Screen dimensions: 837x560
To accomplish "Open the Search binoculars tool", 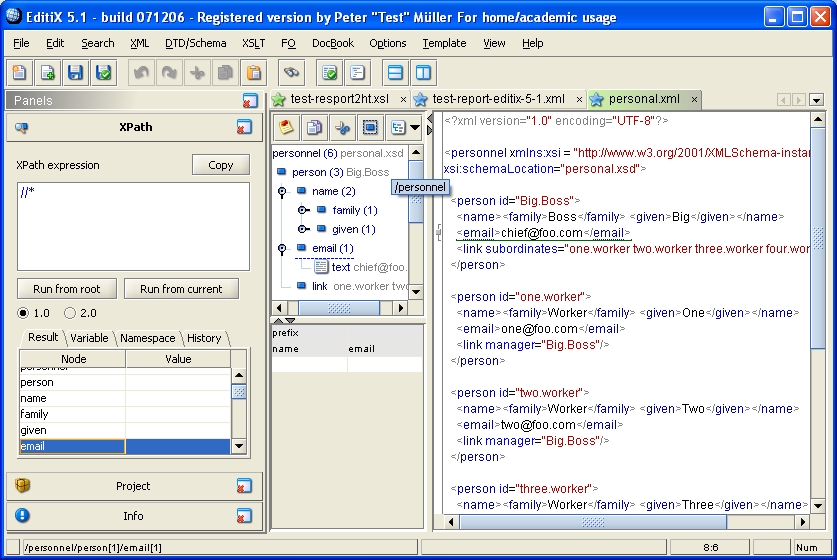I will pos(291,73).
